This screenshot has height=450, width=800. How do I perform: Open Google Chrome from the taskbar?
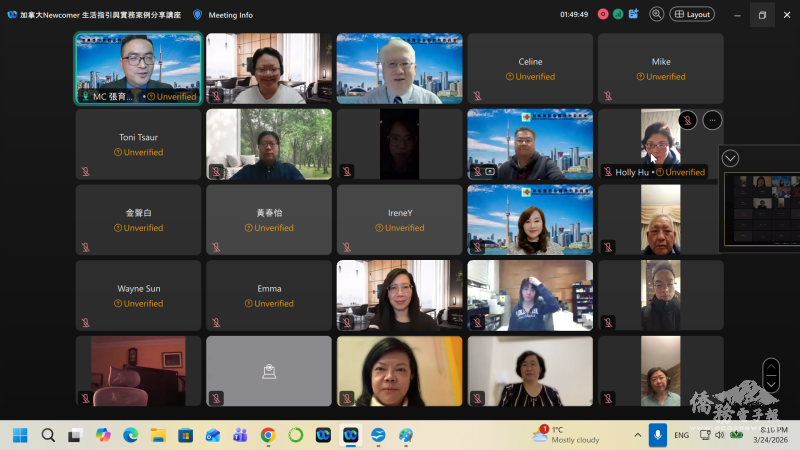(x=268, y=436)
